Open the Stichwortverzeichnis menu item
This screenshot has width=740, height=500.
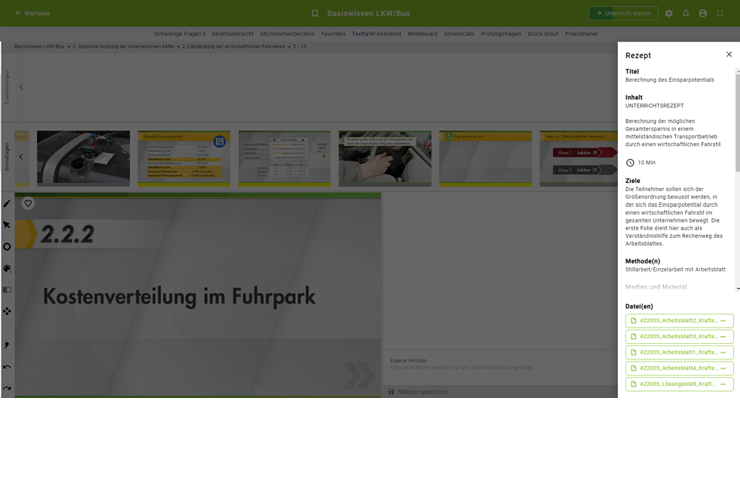click(x=287, y=34)
